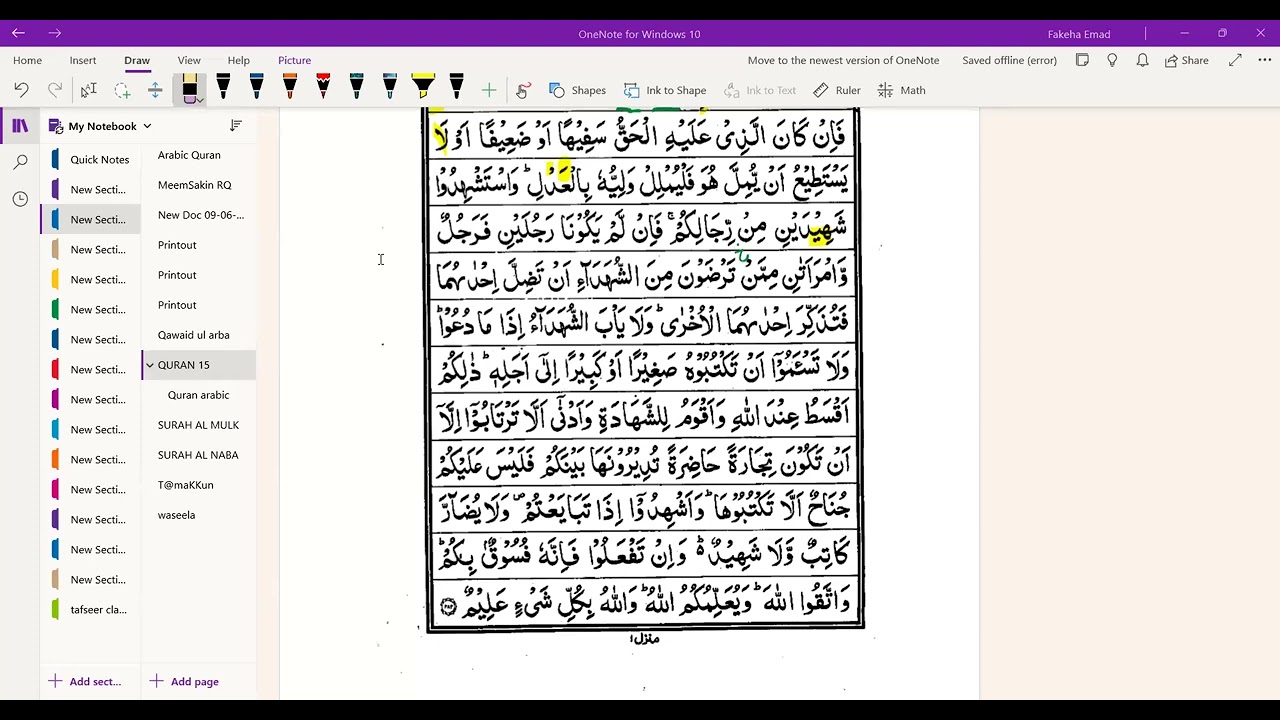Add a new section
The height and width of the screenshot is (720, 1280).
(x=85, y=682)
